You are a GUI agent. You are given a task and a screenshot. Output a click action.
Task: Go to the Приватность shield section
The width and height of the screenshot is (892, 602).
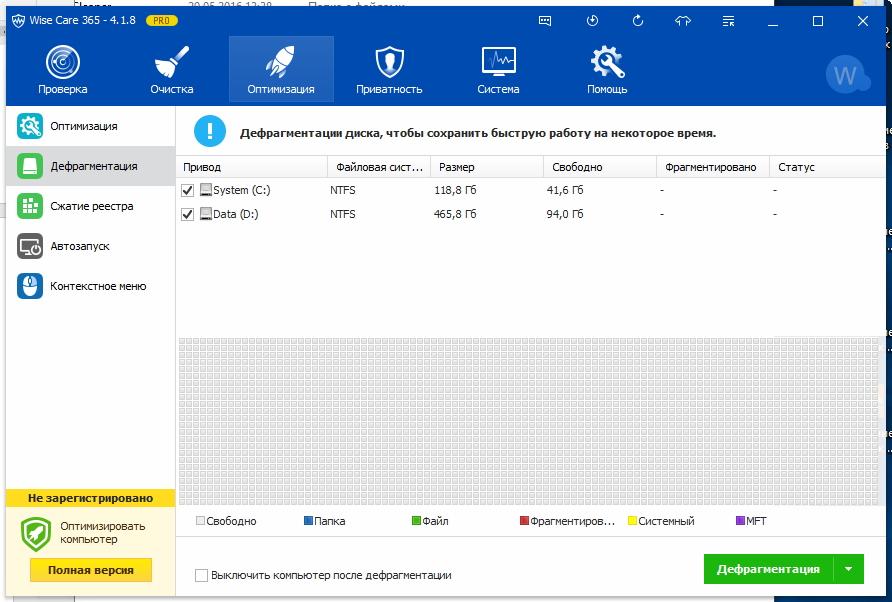coord(389,70)
